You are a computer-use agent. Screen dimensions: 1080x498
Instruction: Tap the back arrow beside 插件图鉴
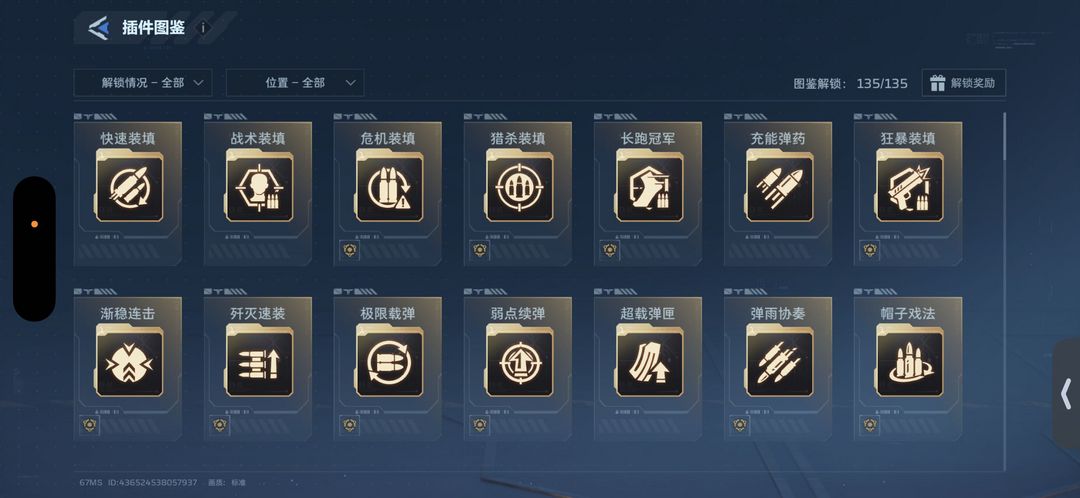coord(98,28)
